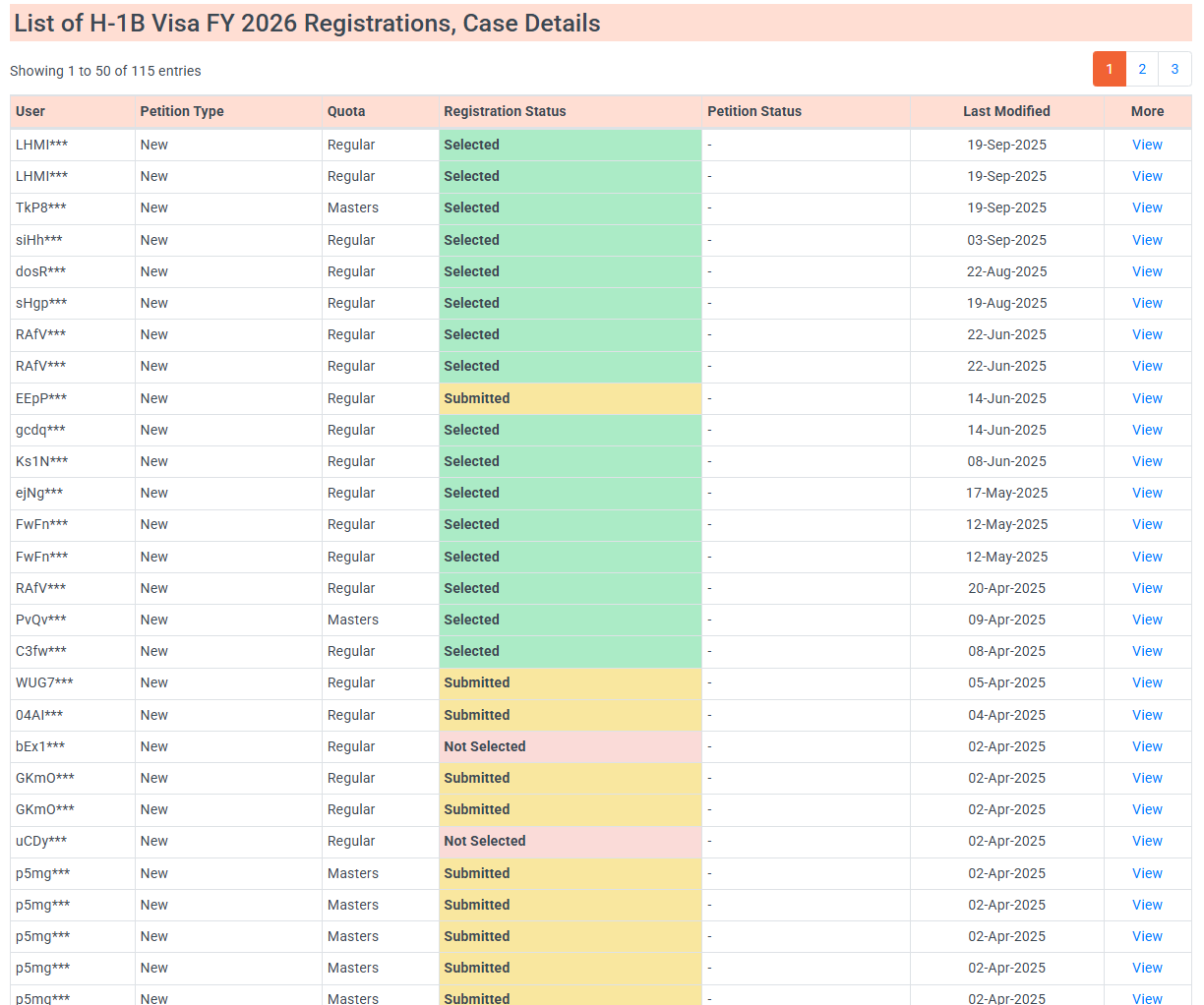Screen dimensions: 1204x1005
Task: Open View link for WUG7*** row
Action: click(x=1147, y=682)
